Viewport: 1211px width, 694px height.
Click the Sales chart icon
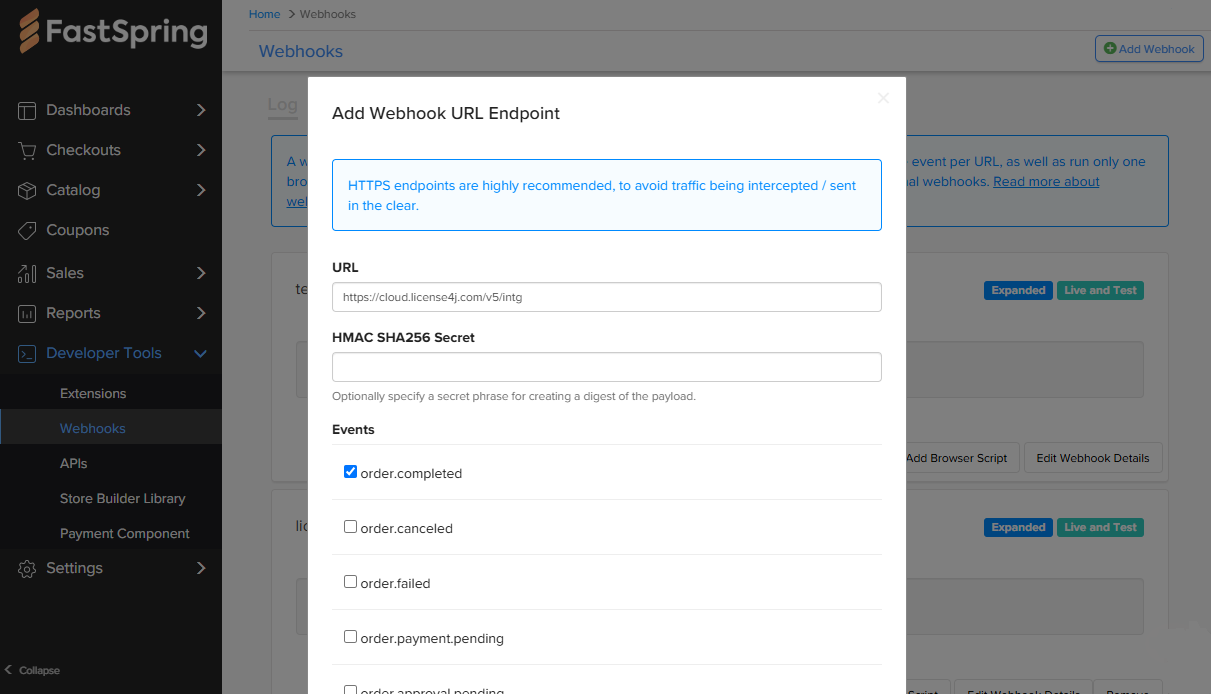(28, 273)
